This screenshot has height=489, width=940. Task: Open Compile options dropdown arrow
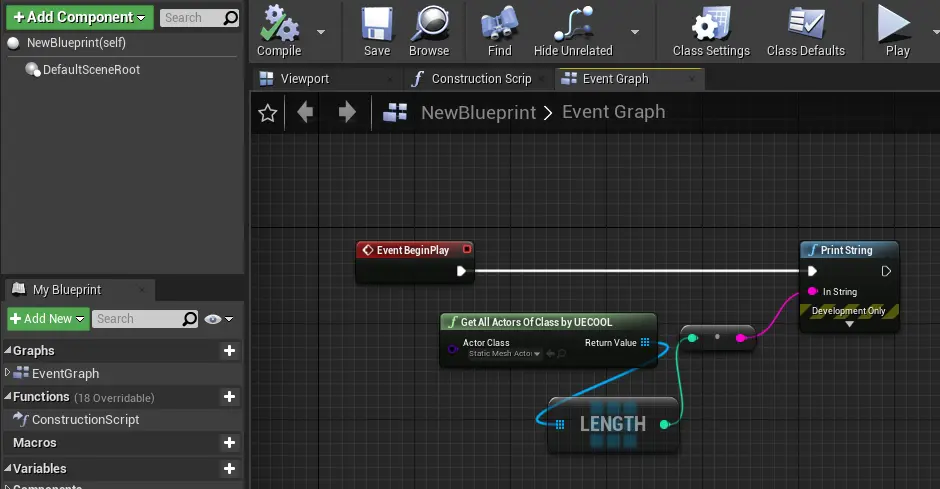point(321,32)
